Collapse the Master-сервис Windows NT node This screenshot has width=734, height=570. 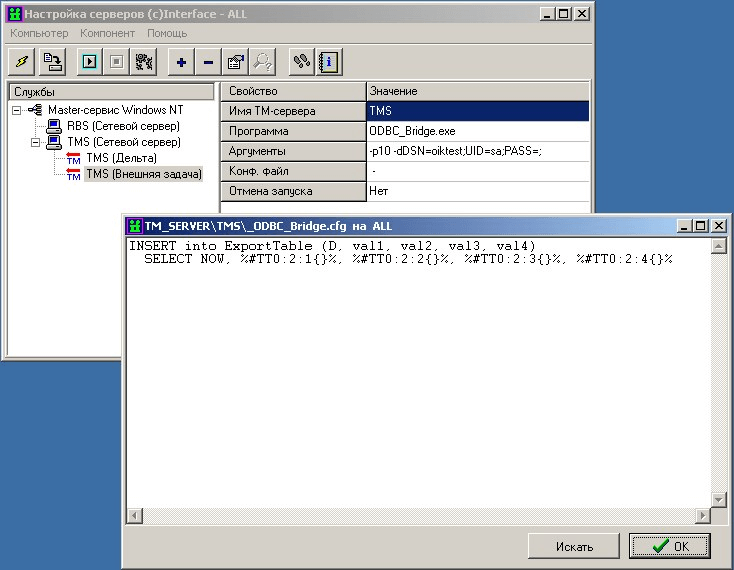[17, 110]
